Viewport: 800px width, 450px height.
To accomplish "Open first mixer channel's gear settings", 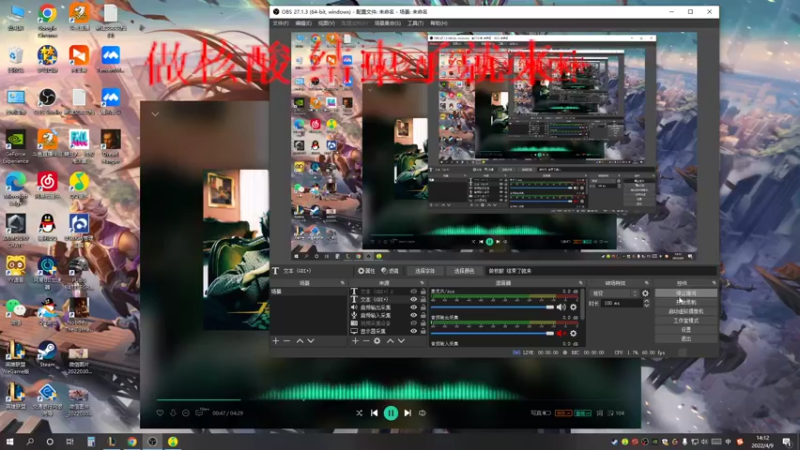I will pyautogui.click(x=573, y=307).
